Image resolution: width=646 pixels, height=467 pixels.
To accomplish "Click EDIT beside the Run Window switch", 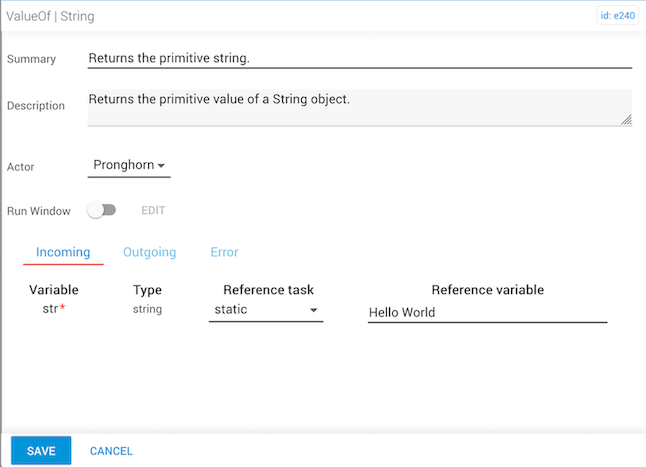I will (x=153, y=211).
